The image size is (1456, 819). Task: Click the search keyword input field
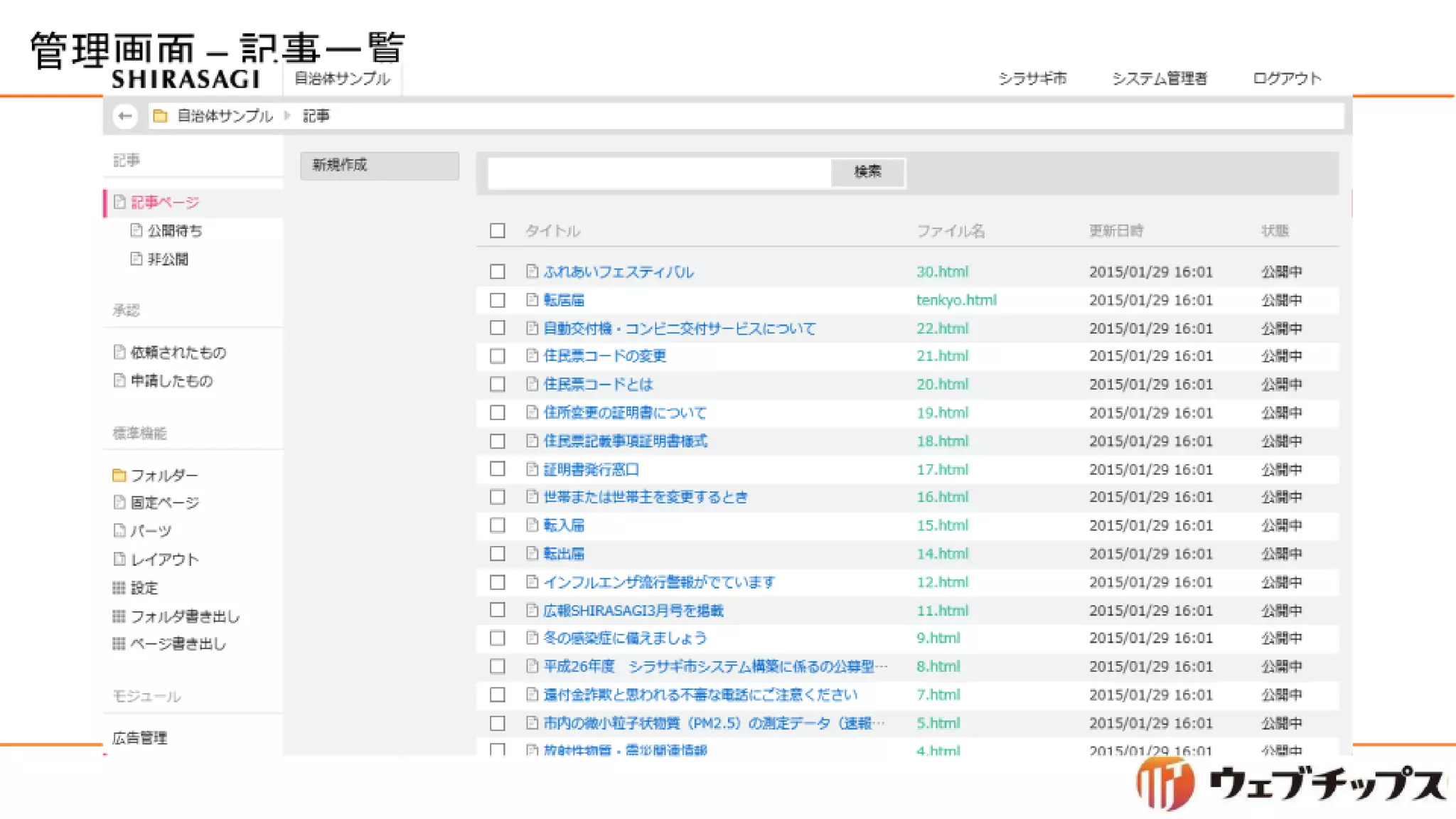[659, 173]
